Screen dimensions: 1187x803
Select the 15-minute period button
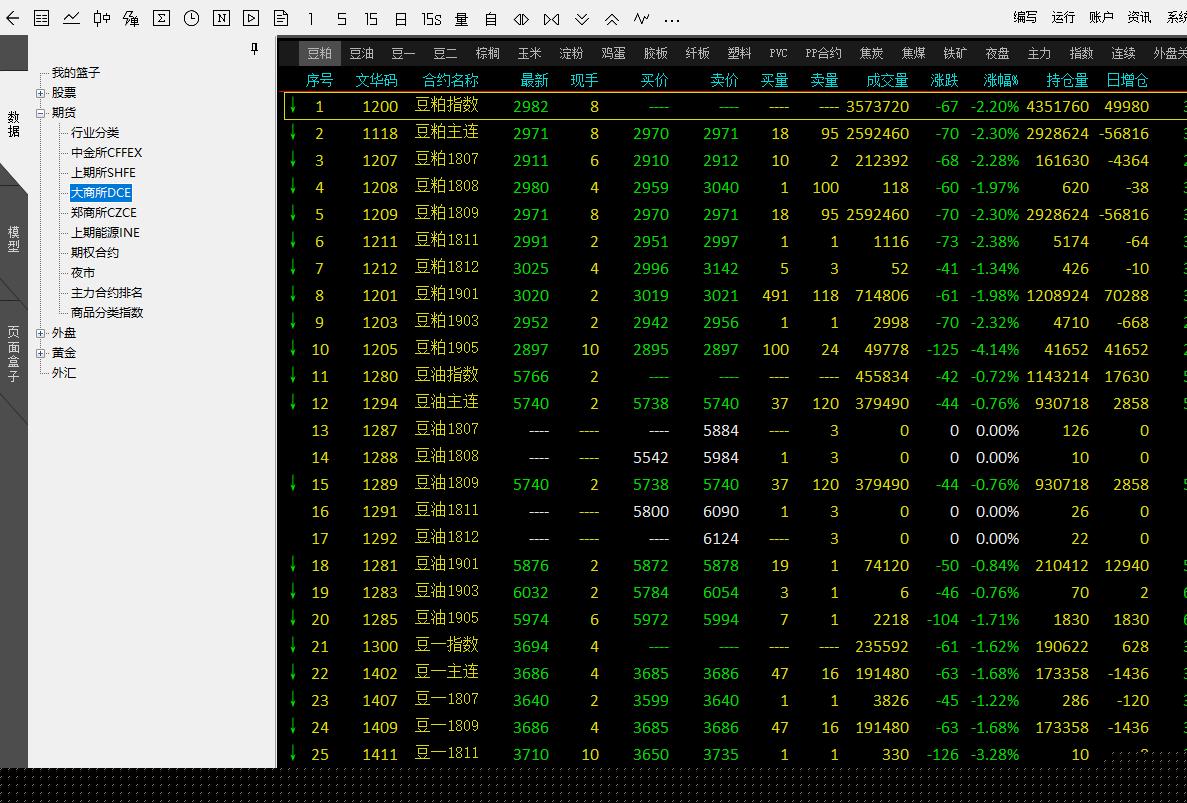click(x=371, y=19)
